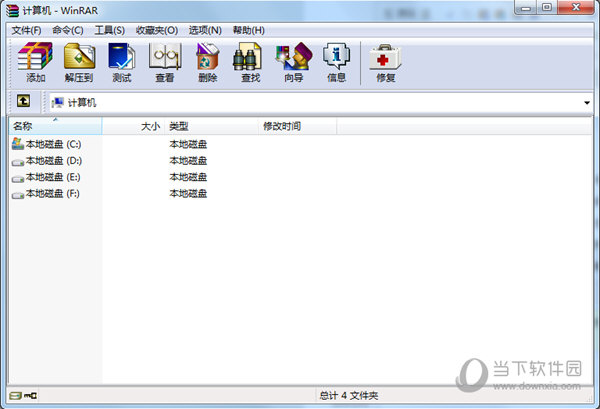Go up one folder level
The width and height of the screenshot is (600, 409).
click(22, 102)
